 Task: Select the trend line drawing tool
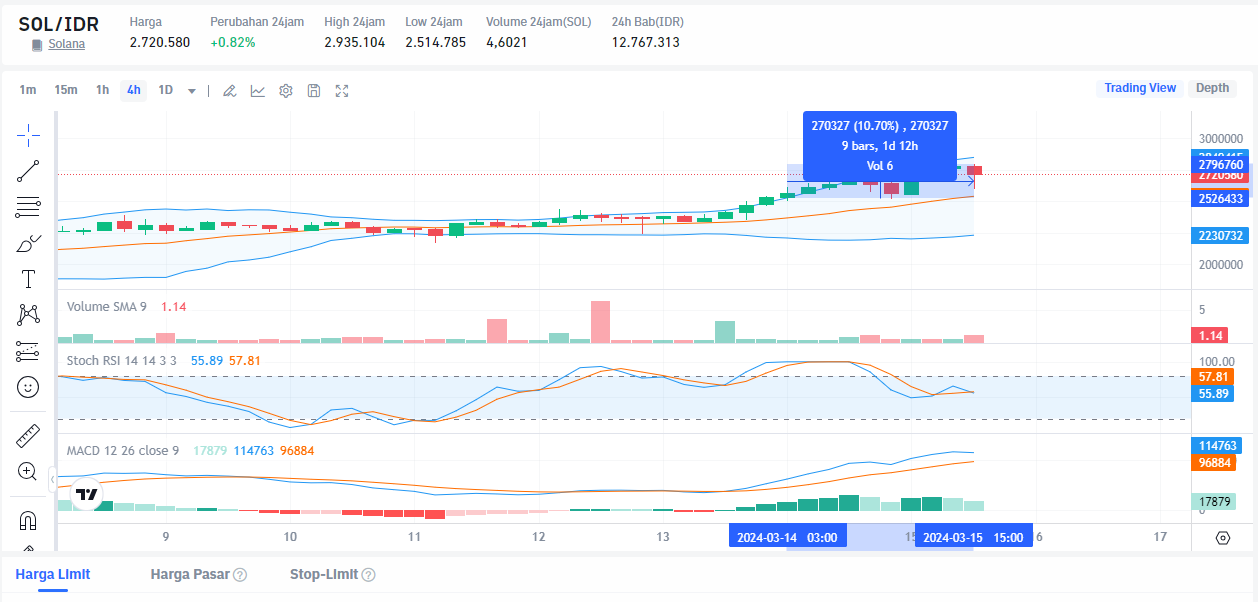point(28,171)
